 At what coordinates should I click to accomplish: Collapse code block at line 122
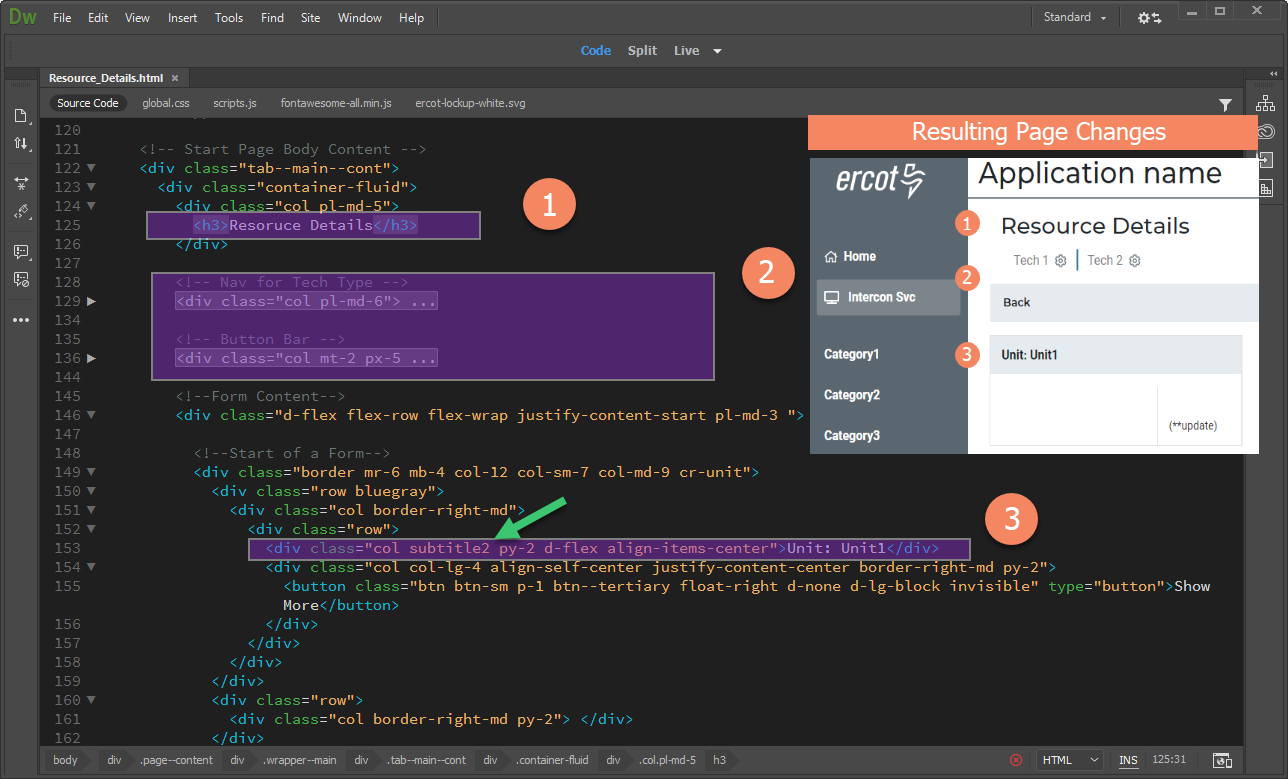click(x=92, y=168)
